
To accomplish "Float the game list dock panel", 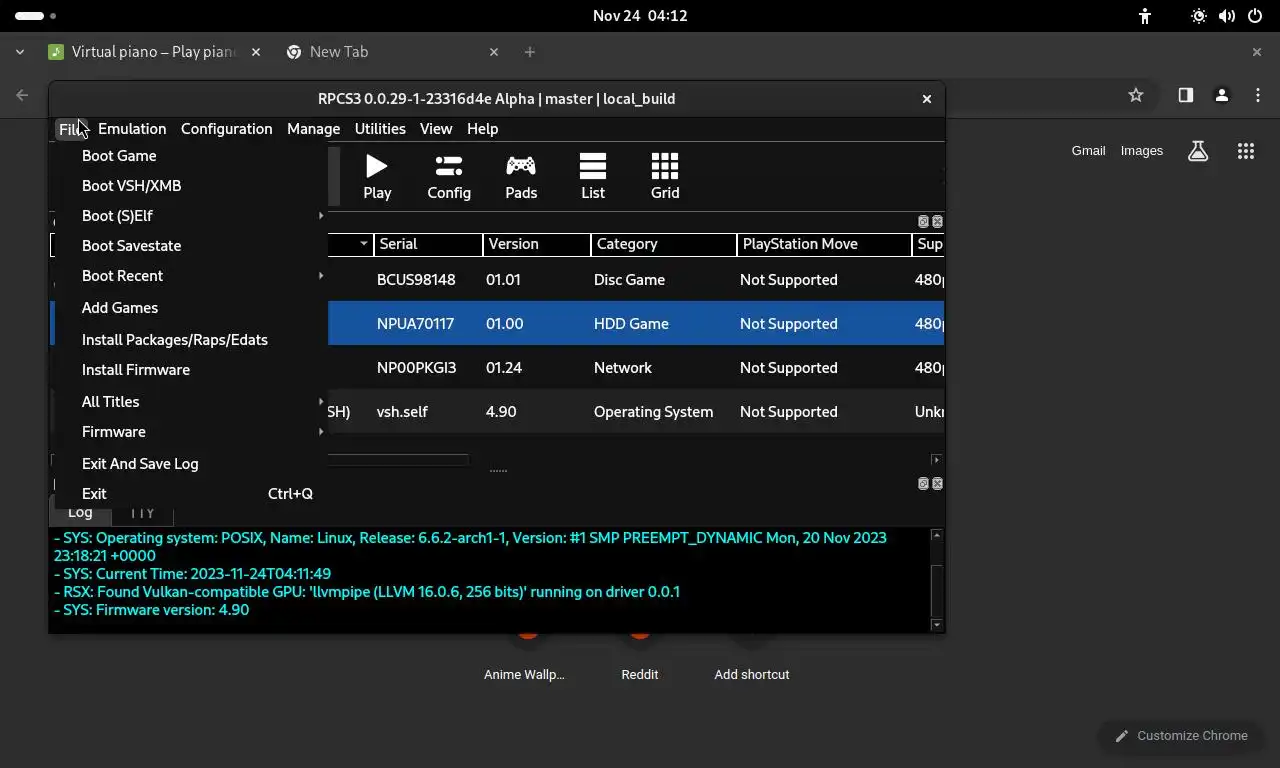I will pos(923,222).
